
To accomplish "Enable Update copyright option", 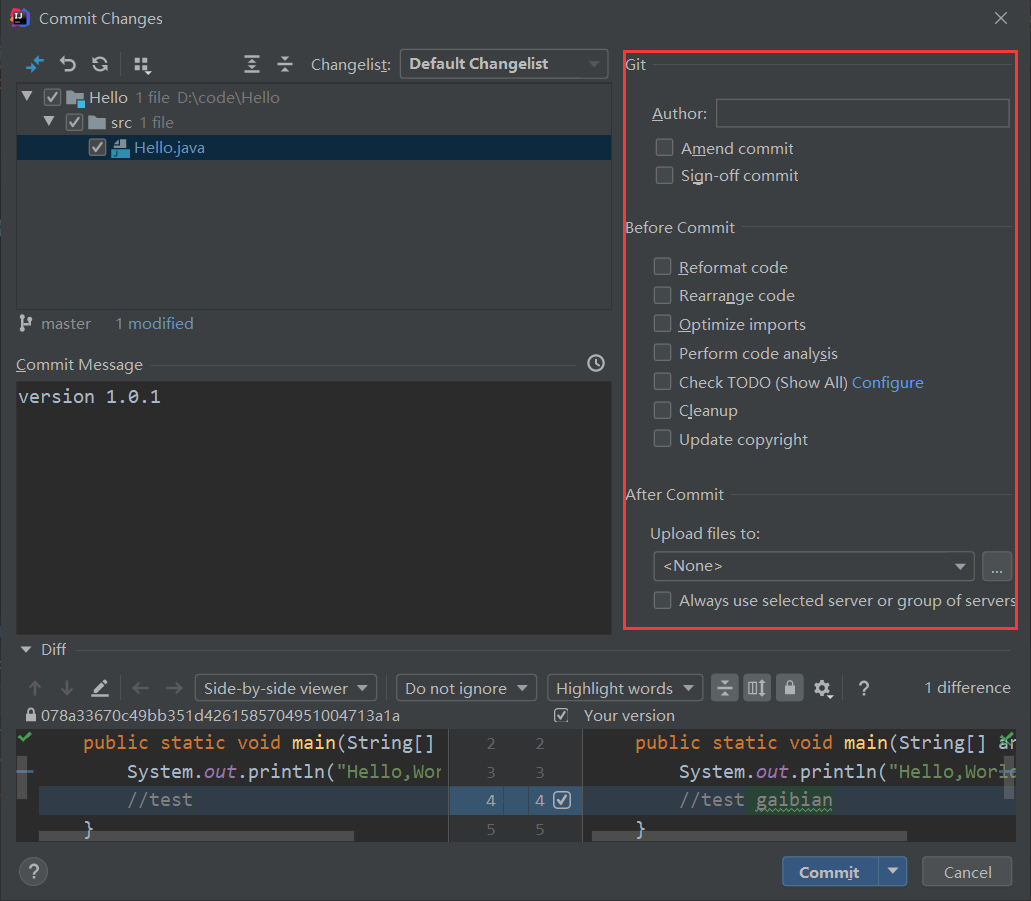I will point(662,439).
